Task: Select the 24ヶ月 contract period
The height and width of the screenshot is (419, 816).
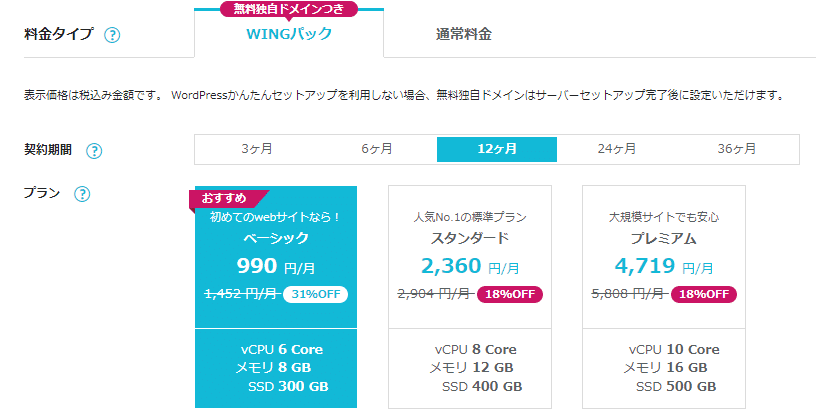Action: tap(618, 149)
